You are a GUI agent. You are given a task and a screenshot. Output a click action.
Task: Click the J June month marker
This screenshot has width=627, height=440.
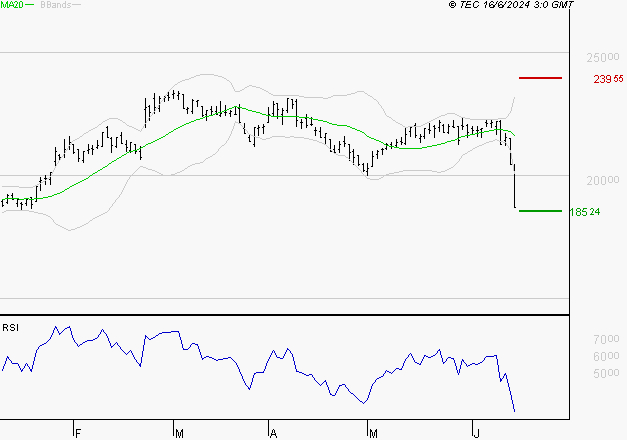coord(476,433)
